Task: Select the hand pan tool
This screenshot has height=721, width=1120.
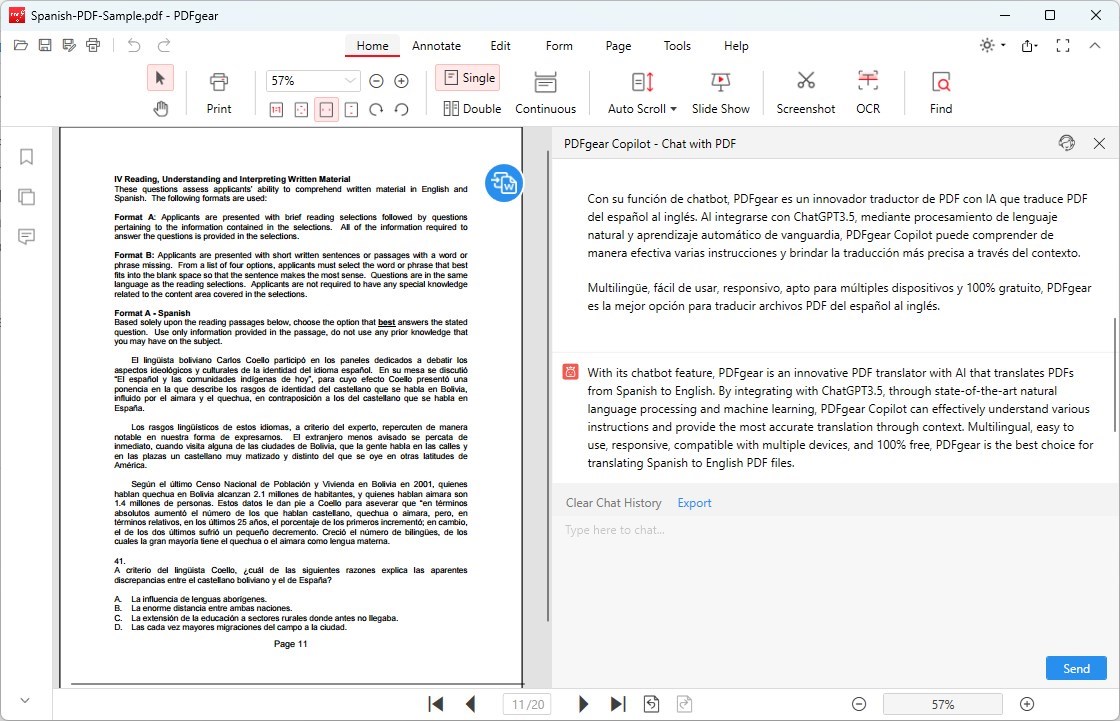Action: point(160,109)
